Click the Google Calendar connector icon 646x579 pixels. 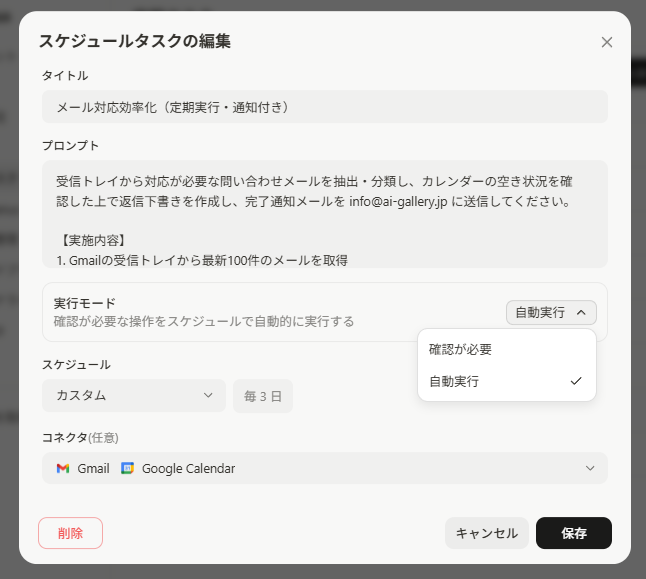click(127, 468)
